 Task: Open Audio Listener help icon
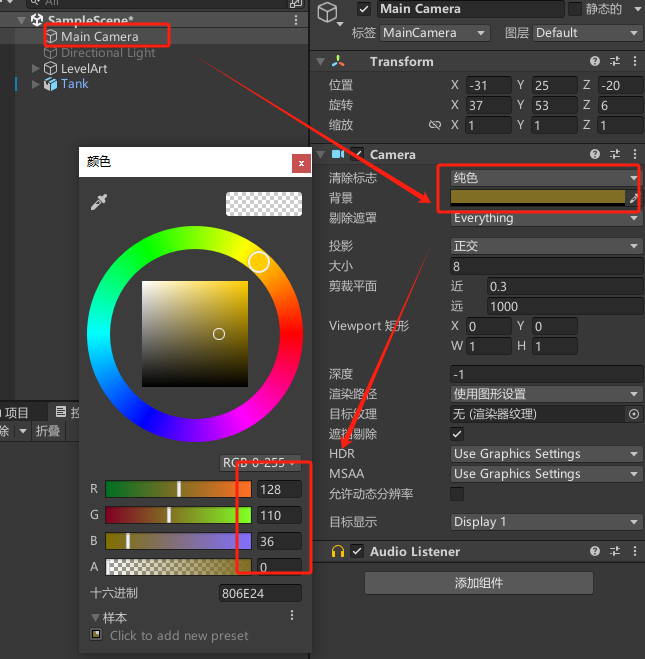tap(595, 551)
